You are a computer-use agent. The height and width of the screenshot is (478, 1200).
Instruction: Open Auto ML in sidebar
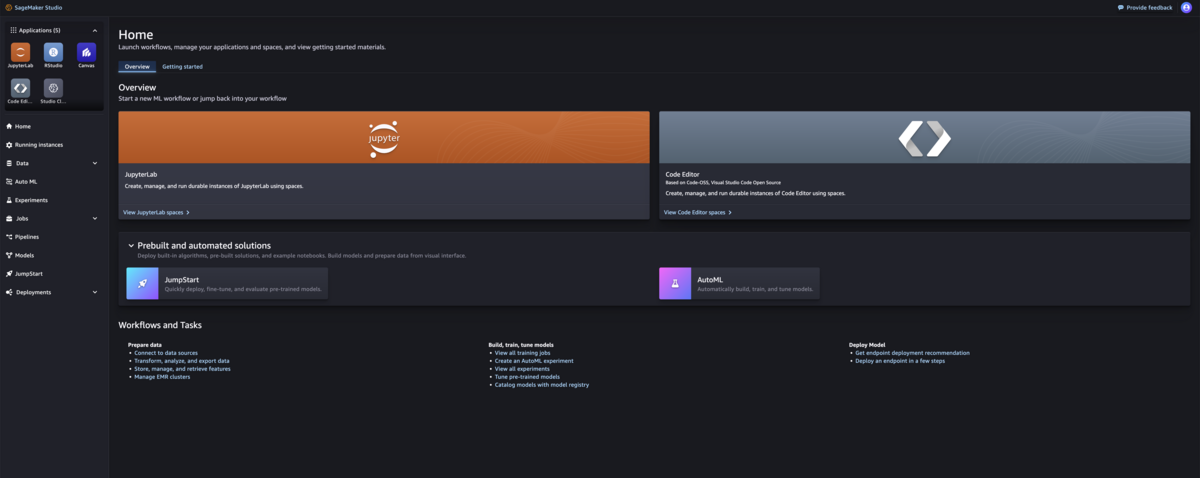[25, 182]
